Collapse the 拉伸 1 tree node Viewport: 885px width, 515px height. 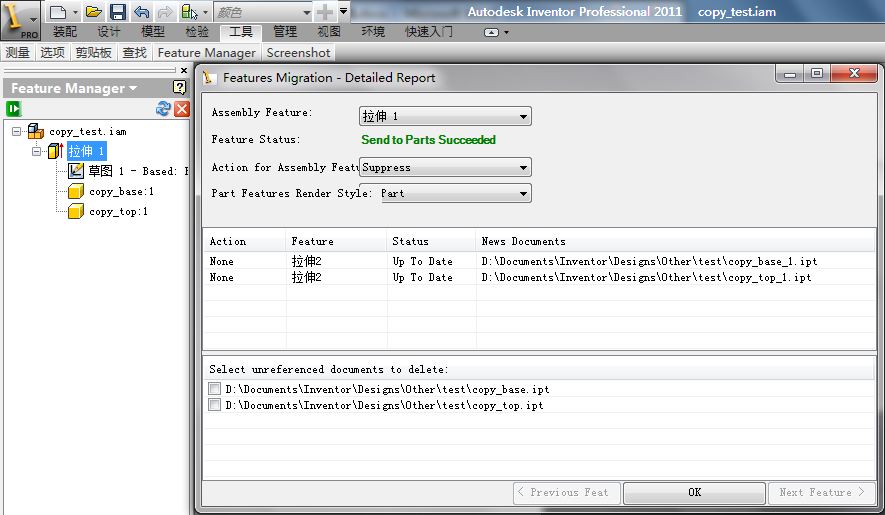pos(36,151)
